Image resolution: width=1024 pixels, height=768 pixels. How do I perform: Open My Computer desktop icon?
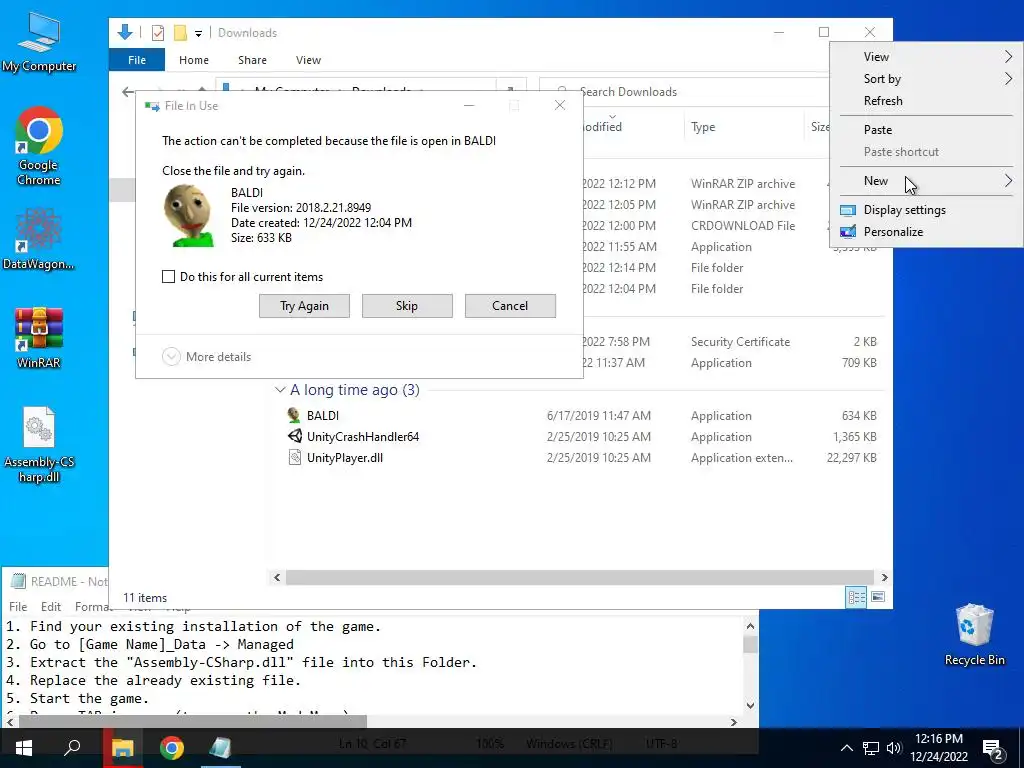click(x=39, y=40)
